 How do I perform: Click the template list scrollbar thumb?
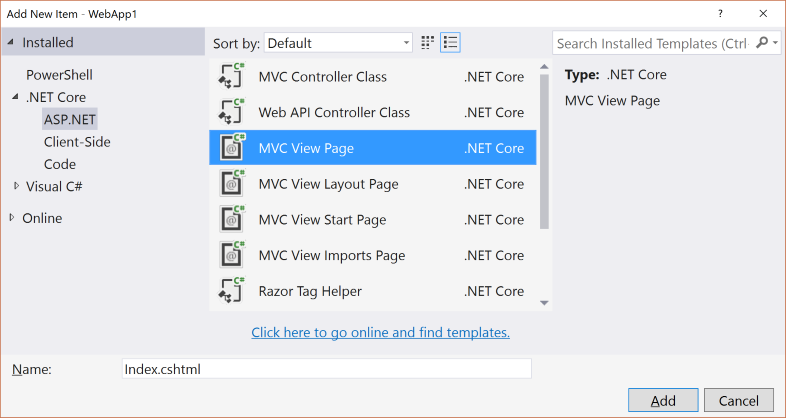[x=544, y=152]
